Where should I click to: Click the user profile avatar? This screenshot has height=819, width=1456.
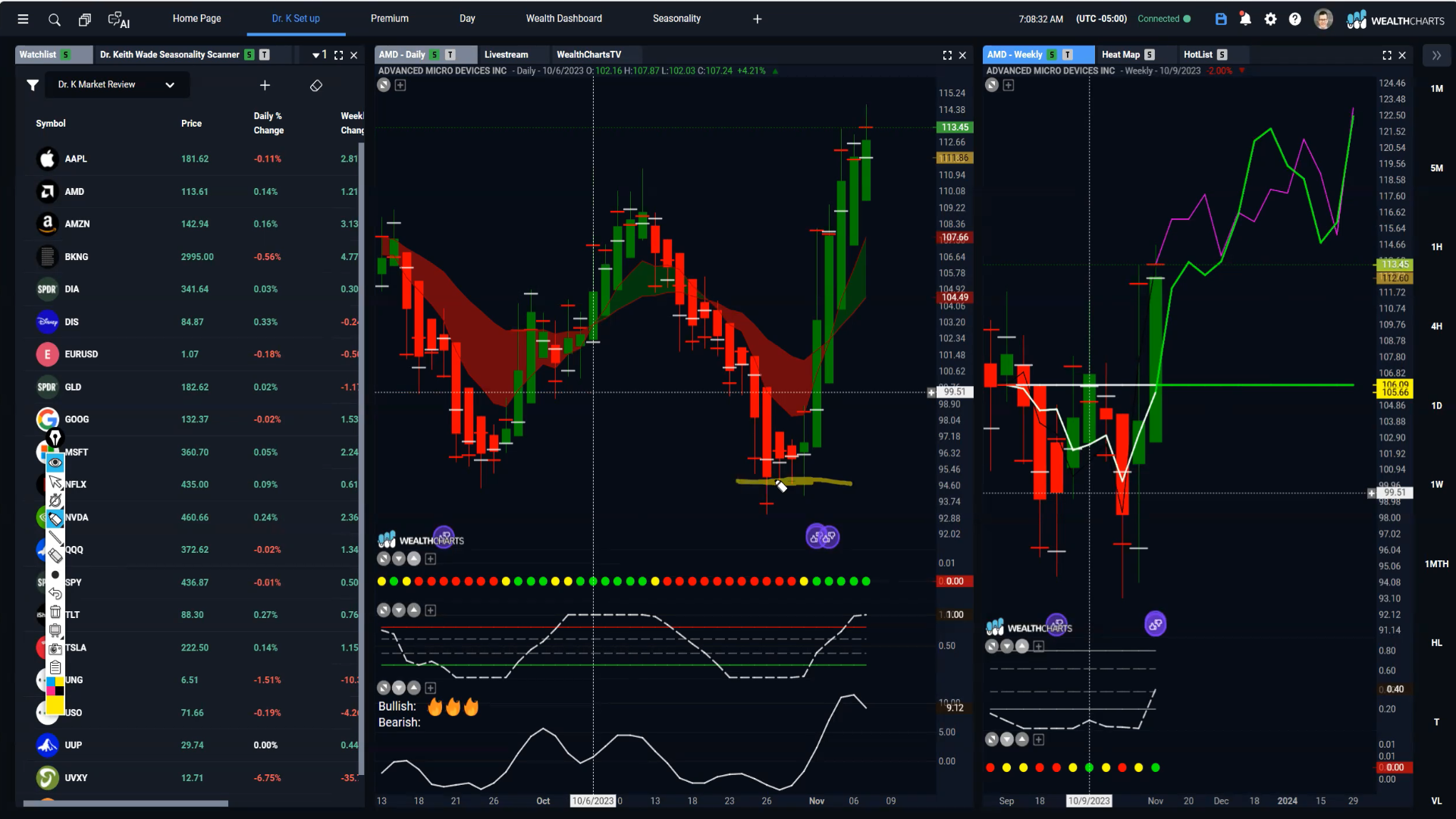coord(1323,19)
